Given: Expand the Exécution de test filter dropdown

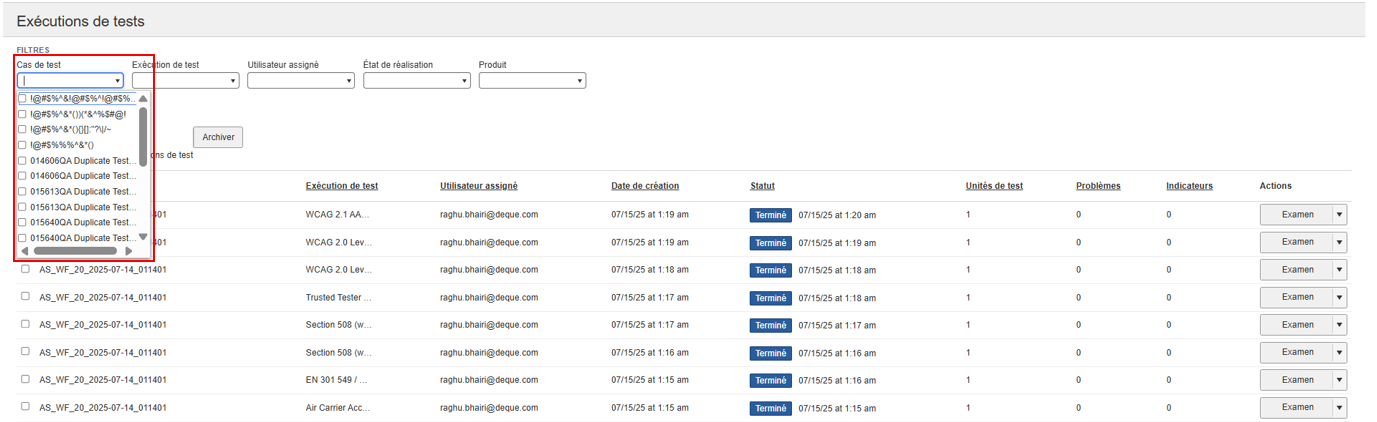Looking at the screenshot, I should (x=185, y=81).
